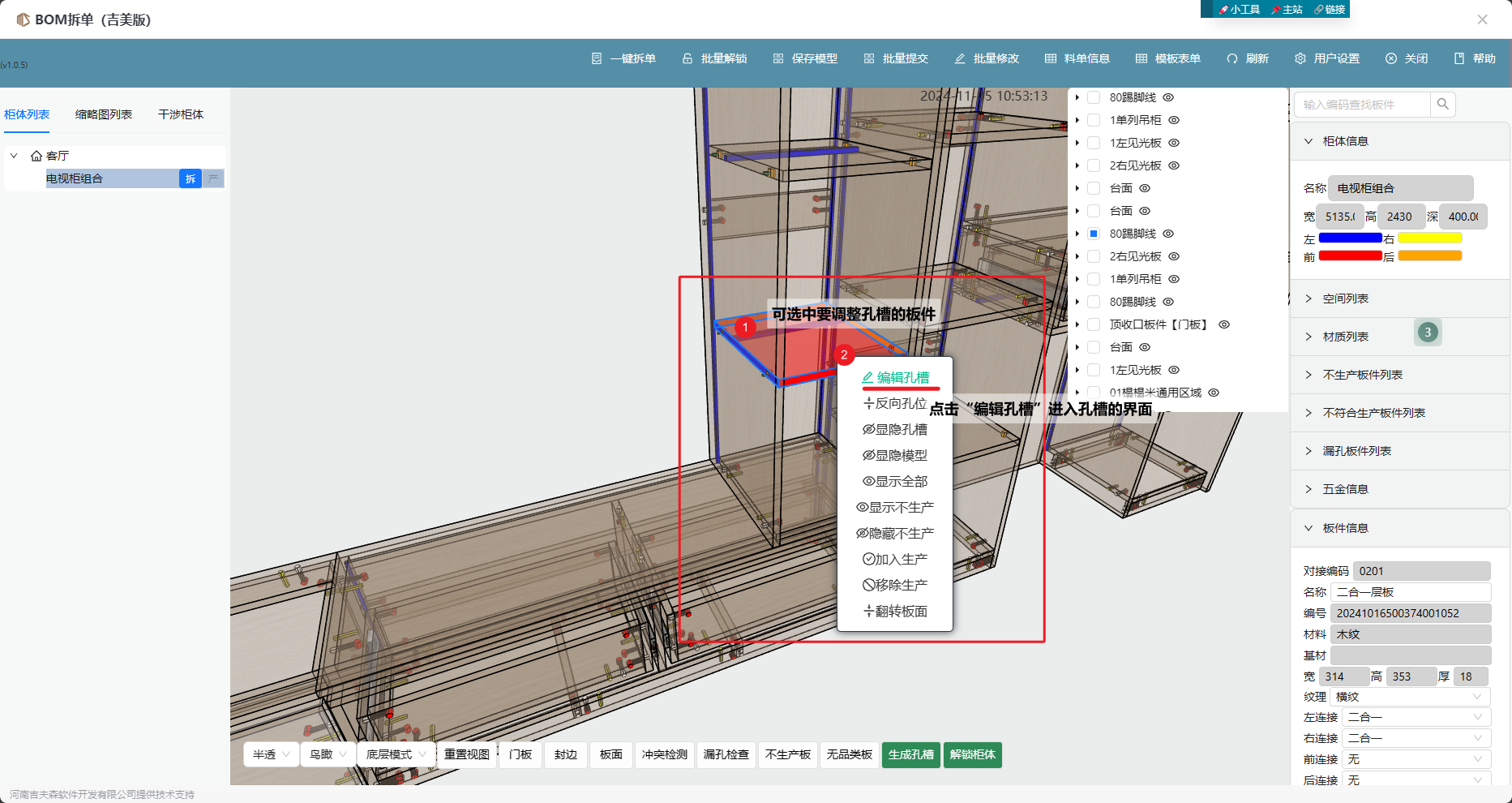This screenshot has height=803, width=1512.
Task: Click the blue 左 color swatch
Action: click(1350, 238)
